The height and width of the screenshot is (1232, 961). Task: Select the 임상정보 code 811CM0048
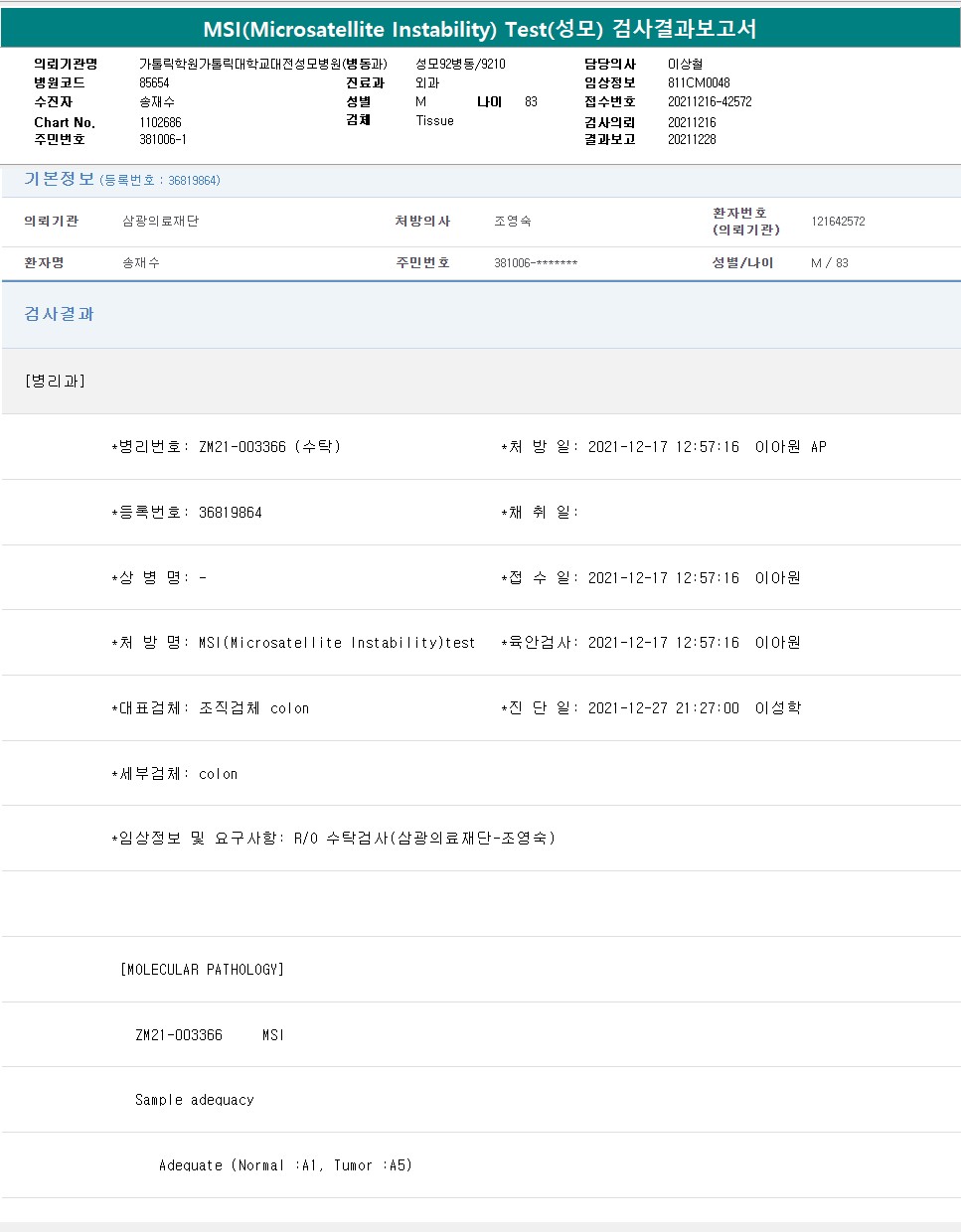coord(699,83)
